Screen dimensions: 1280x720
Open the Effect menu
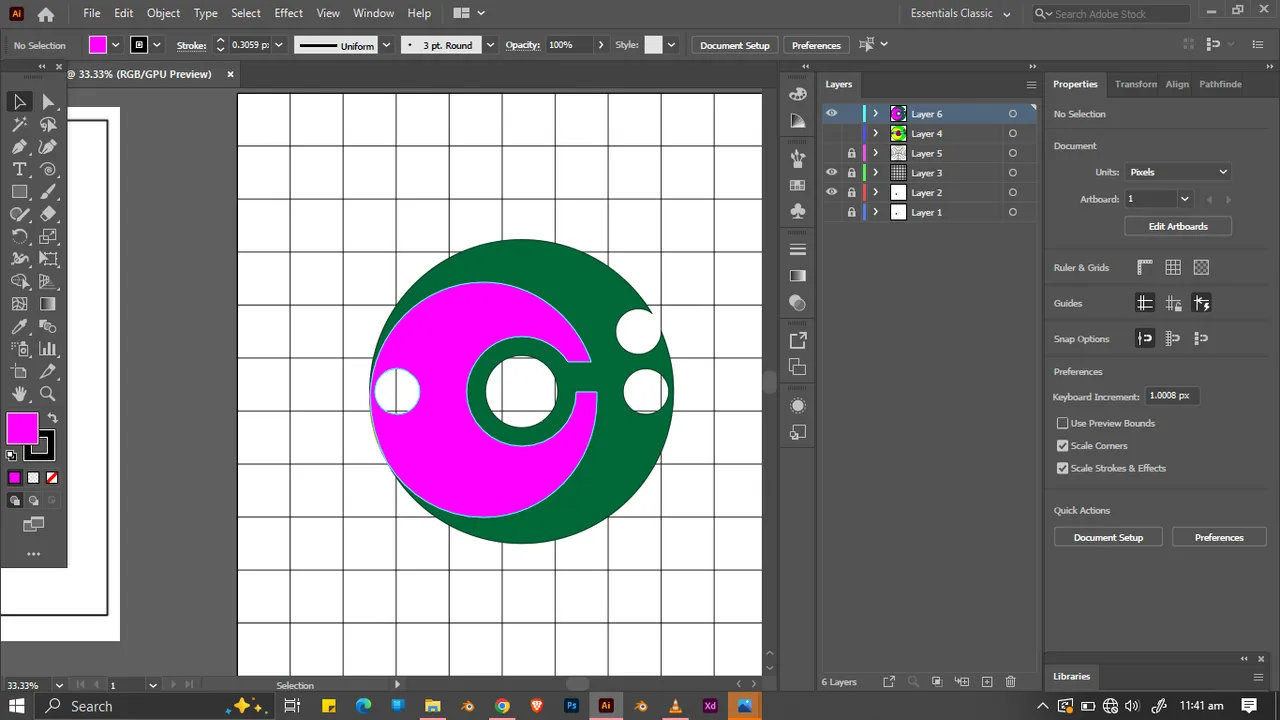click(x=288, y=13)
